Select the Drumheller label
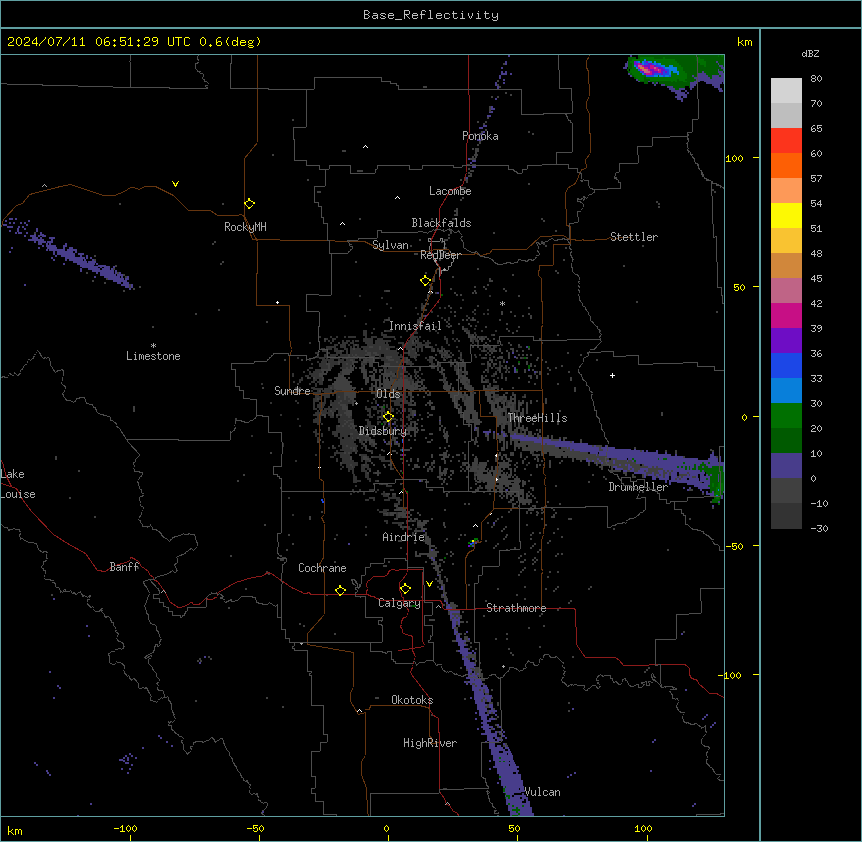Image resolution: width=862 pixels, height=842 pixels. (x=638, y=487)
